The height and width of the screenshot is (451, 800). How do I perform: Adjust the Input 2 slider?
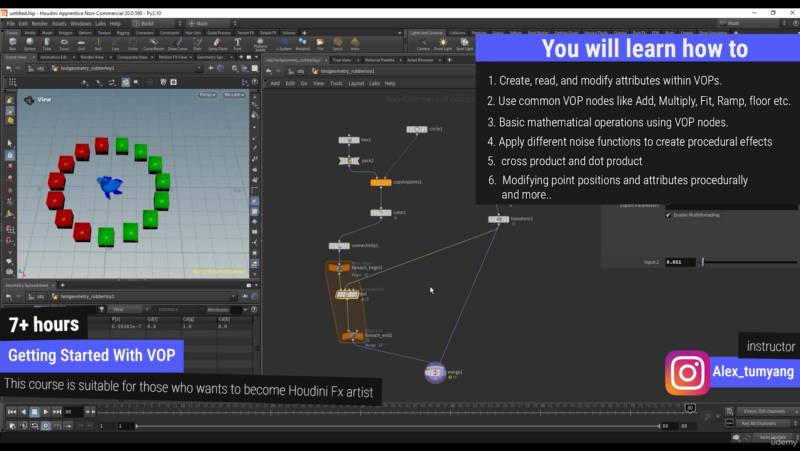pos(749,262)
